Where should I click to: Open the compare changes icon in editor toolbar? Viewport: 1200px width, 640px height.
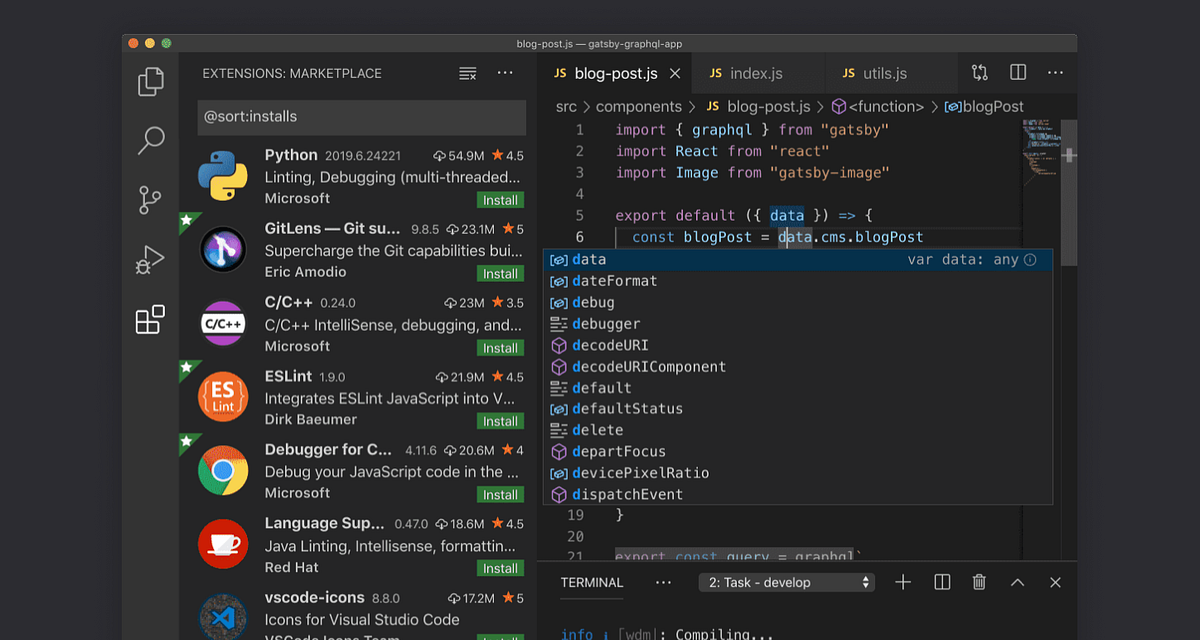pos(980,73)
